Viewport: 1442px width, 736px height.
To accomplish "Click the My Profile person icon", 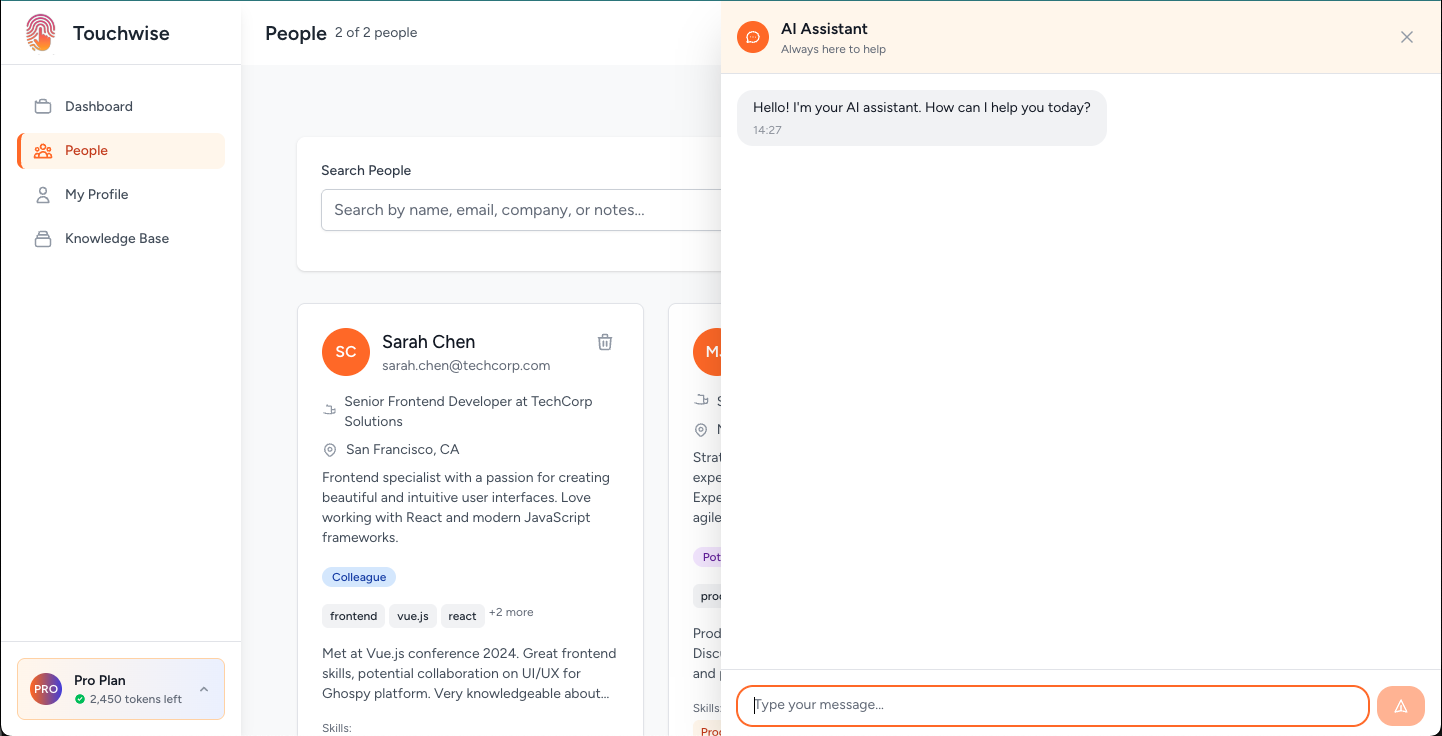I will (43, 195).
